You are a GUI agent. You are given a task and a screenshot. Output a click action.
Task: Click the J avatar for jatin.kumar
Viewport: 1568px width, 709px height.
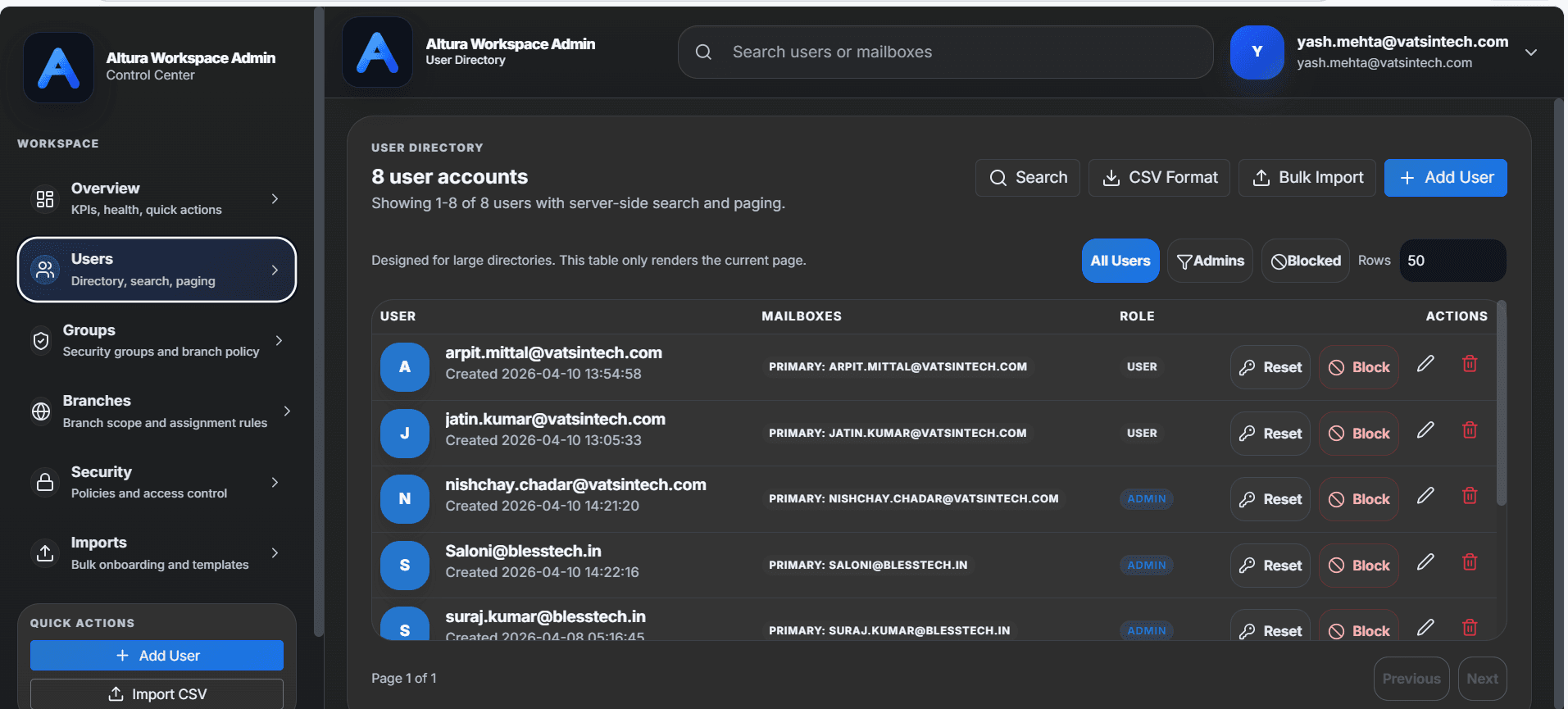[404, 434]
